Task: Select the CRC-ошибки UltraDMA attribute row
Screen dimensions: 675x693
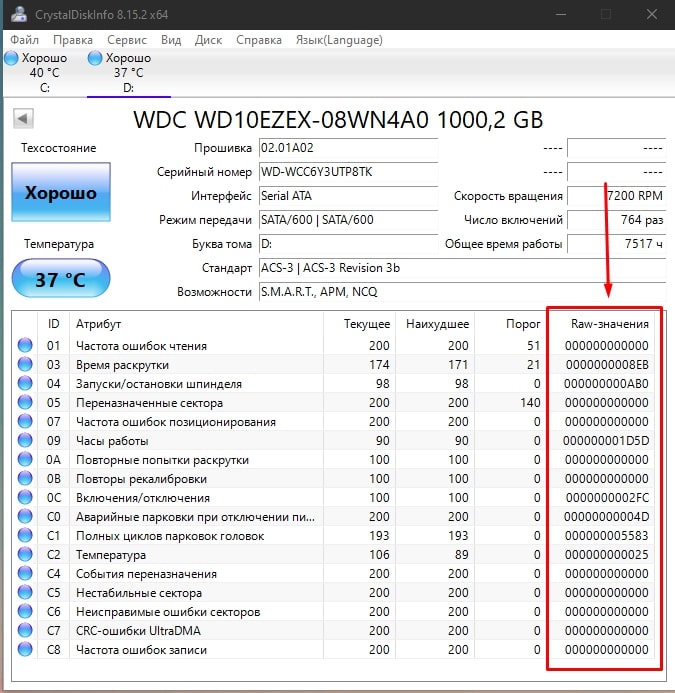Action: click(335, 630)
